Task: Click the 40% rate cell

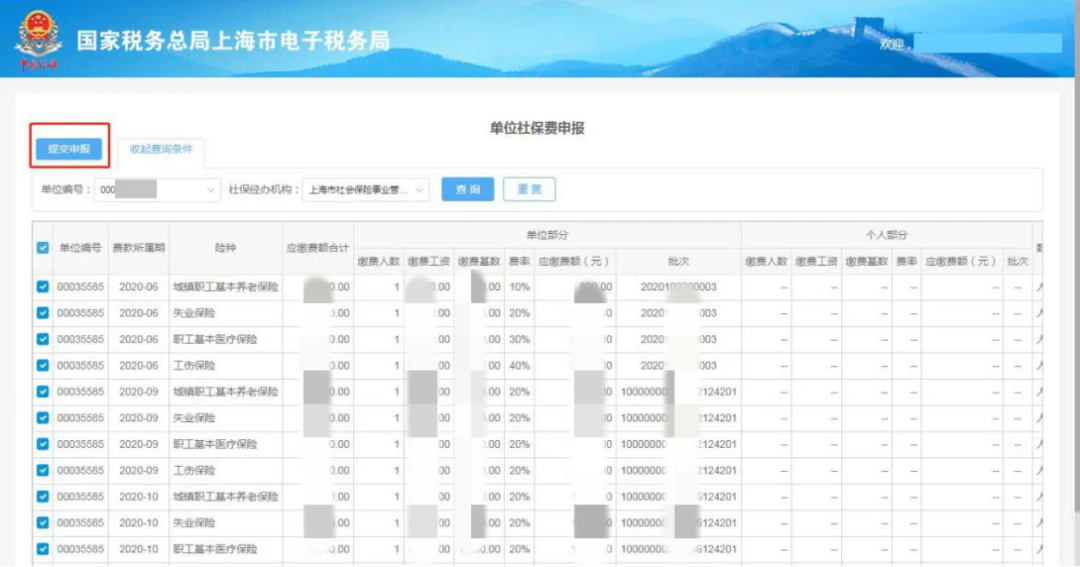Action: [519, 365]
